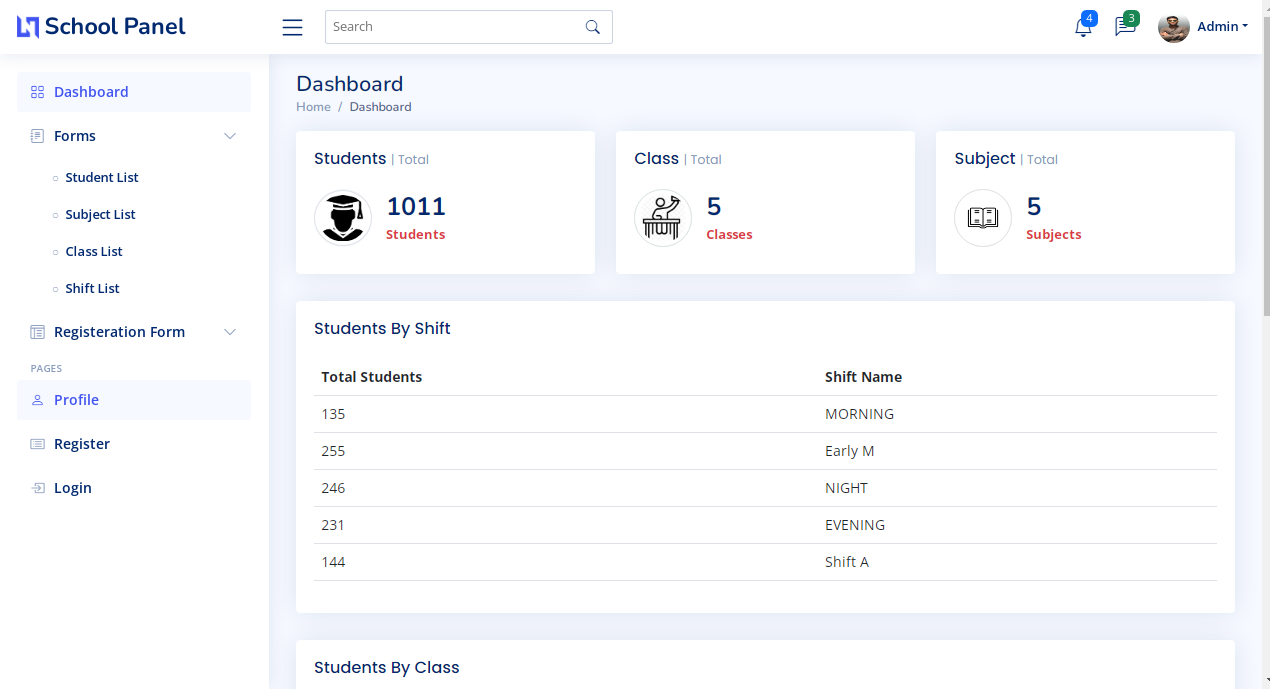
Task: Open Student List in sidebar
Action: click(x=102, y=178)
